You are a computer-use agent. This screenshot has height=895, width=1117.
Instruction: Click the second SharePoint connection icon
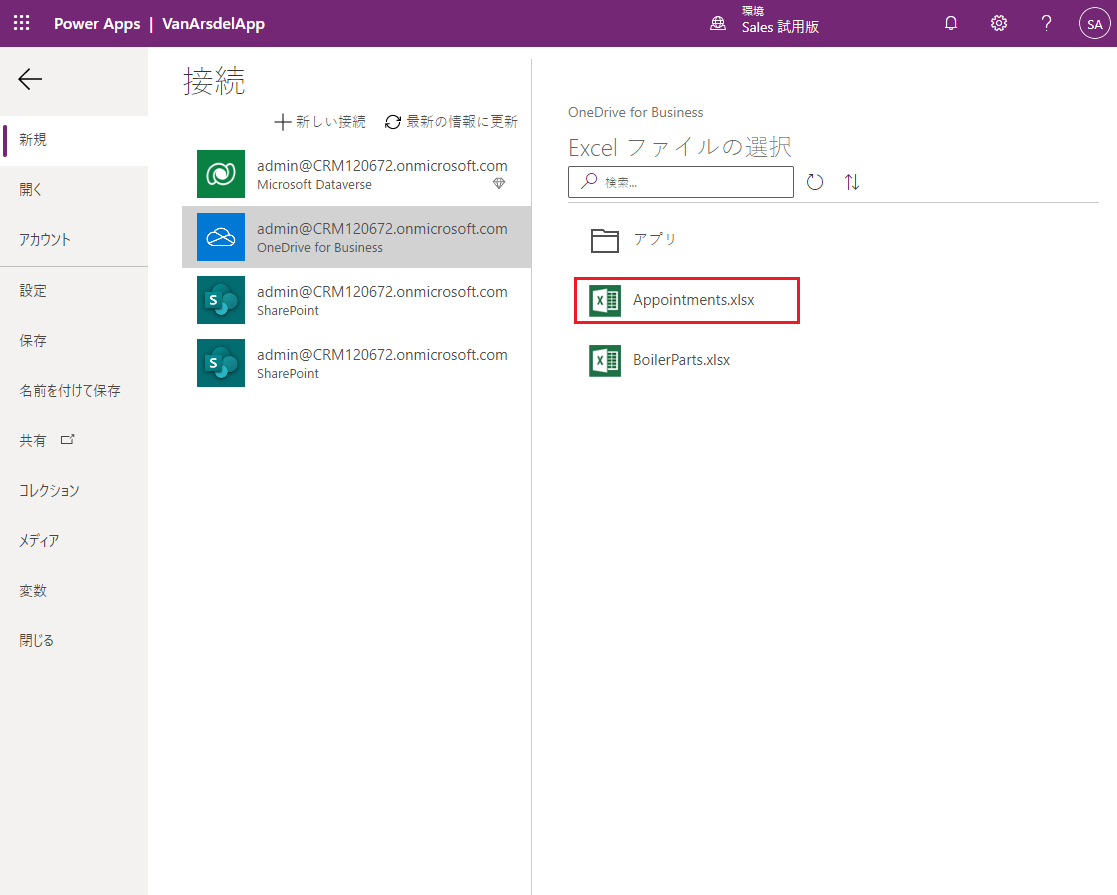(x=221, y=363)
